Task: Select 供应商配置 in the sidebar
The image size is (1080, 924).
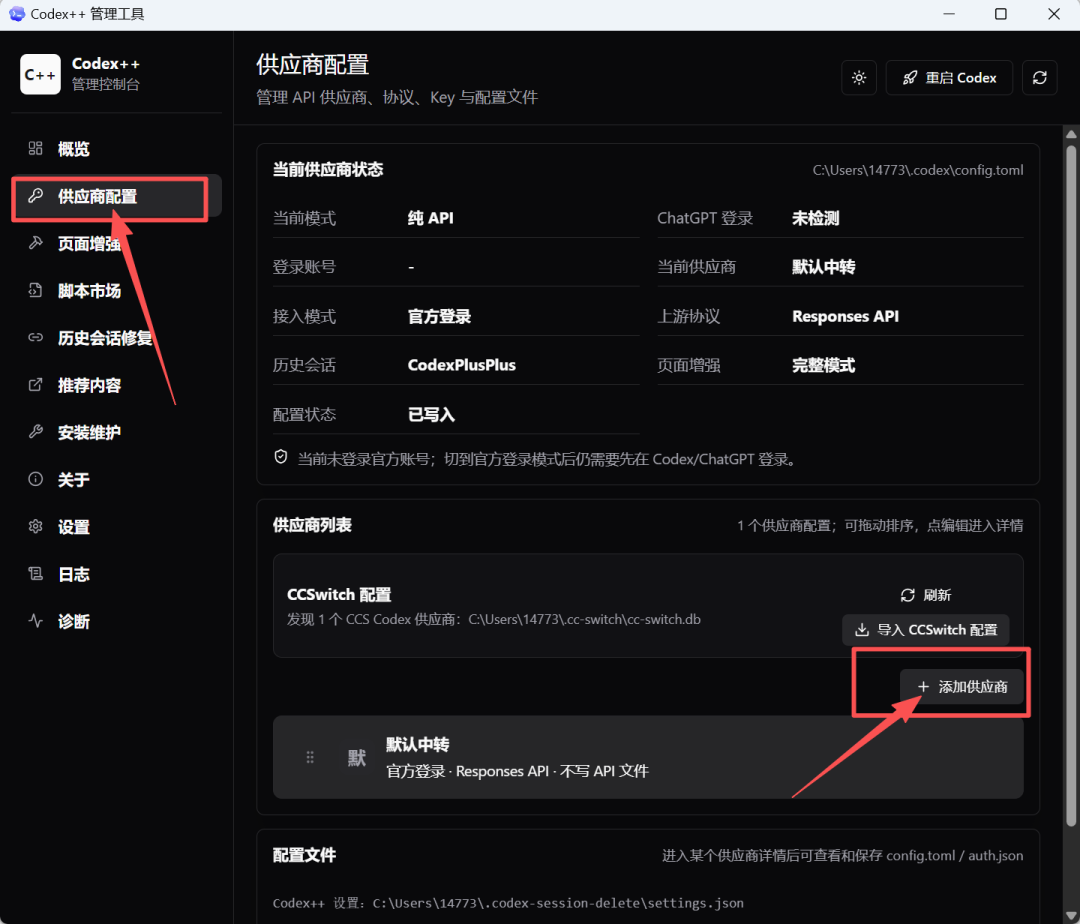Action: point(116,196)
